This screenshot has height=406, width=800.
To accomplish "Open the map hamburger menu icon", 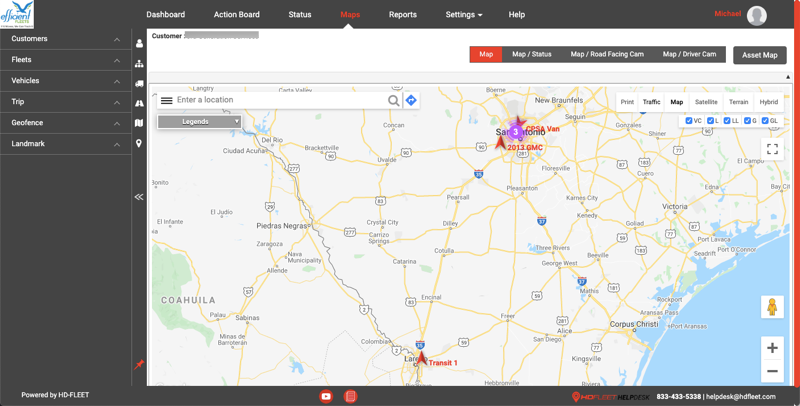I will [x=166, y=100].
